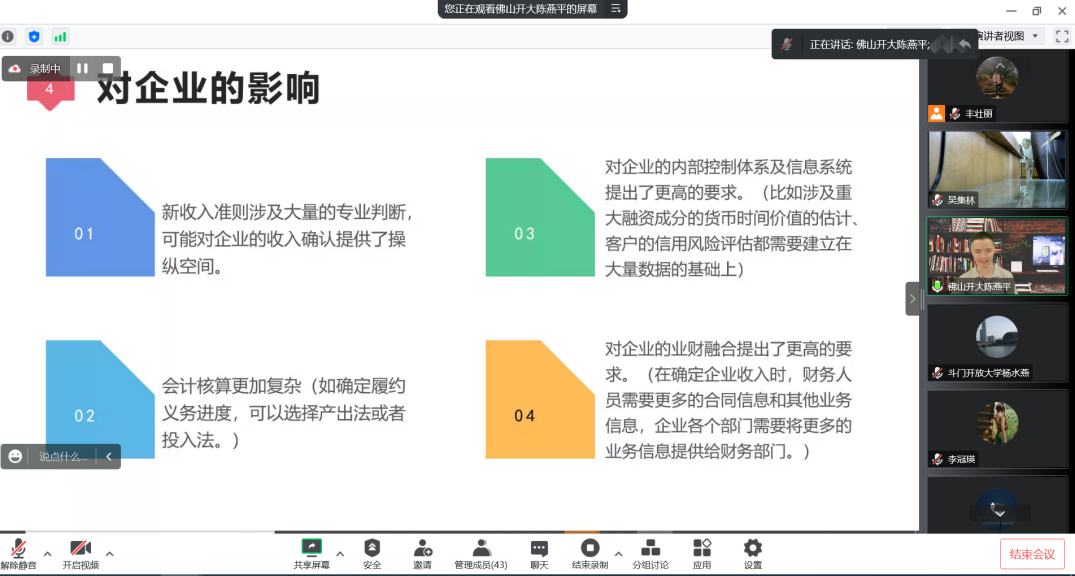Unmute microphone with 解除静音 button
Image resolution: width=1075 pixels, height=576 pixels.
pos(18,552)
